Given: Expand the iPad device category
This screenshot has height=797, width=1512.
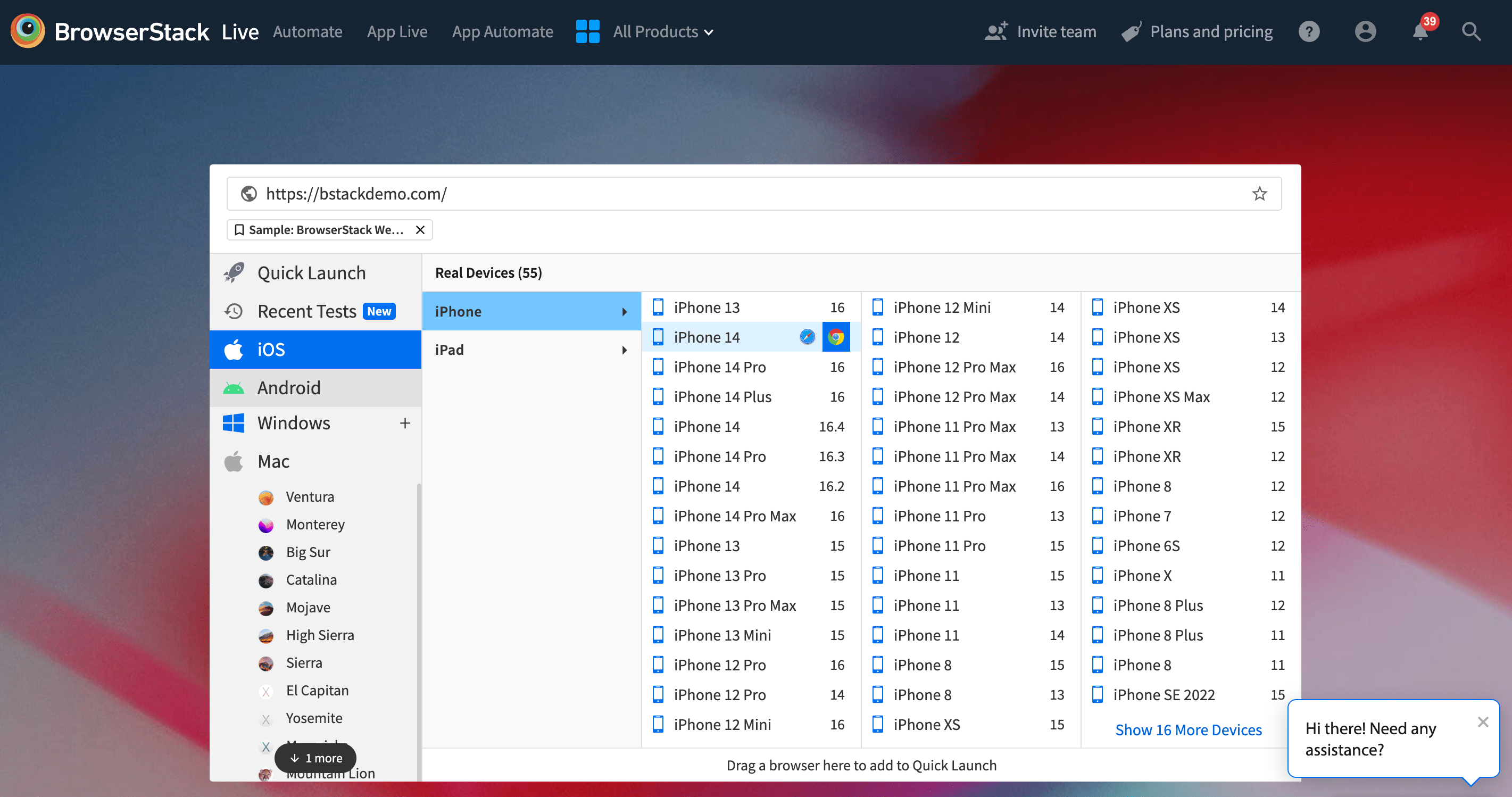Looking at the screenshot, I should pyautogui.click(x=530, y=350).
